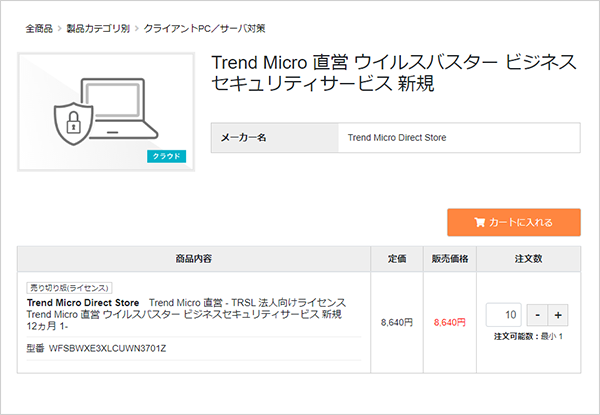Click the クラウド badge on the product image

[166, 156]
